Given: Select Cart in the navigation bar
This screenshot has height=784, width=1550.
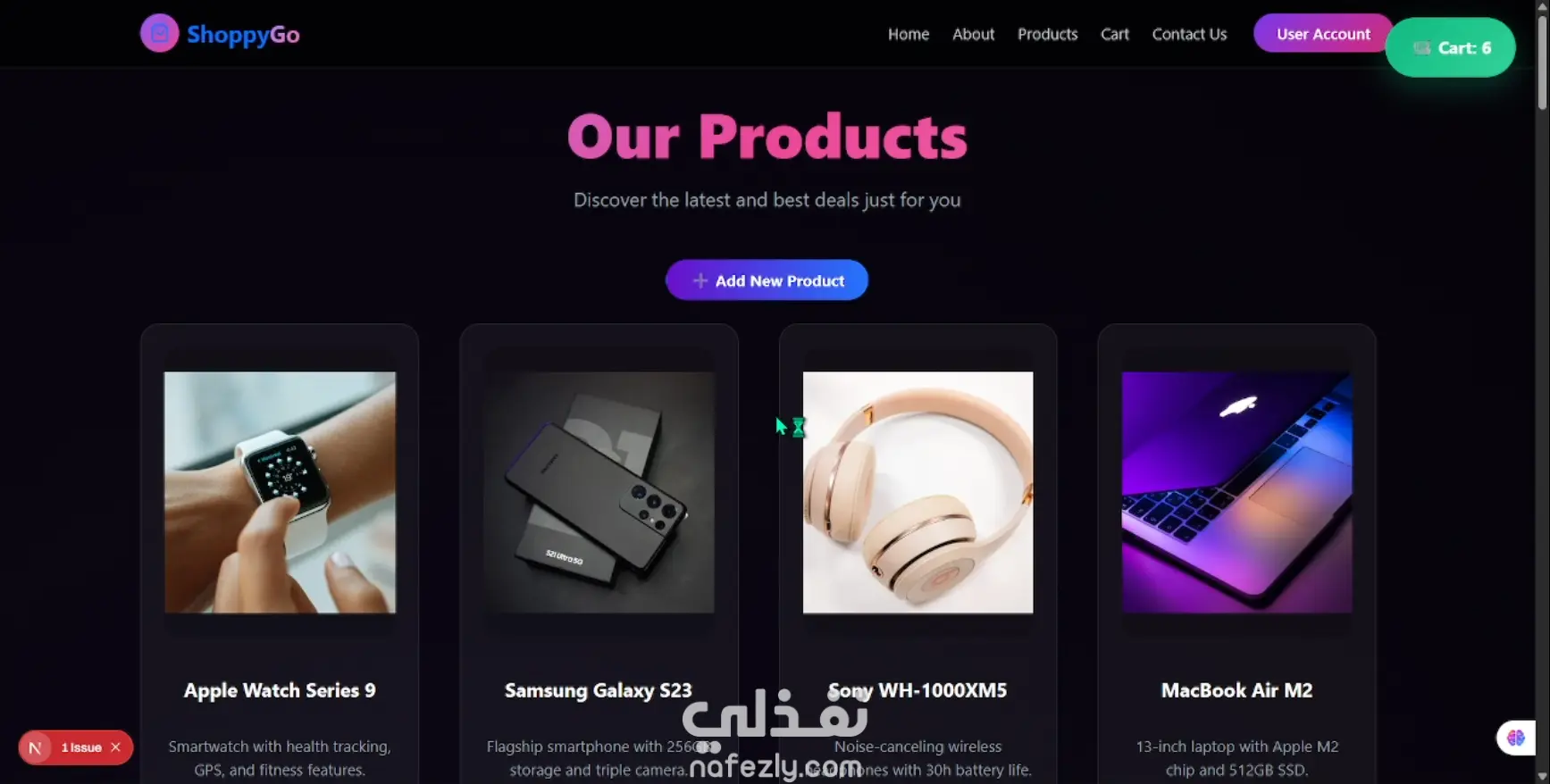Looking at the screenshot, I should click(1114, 34).
